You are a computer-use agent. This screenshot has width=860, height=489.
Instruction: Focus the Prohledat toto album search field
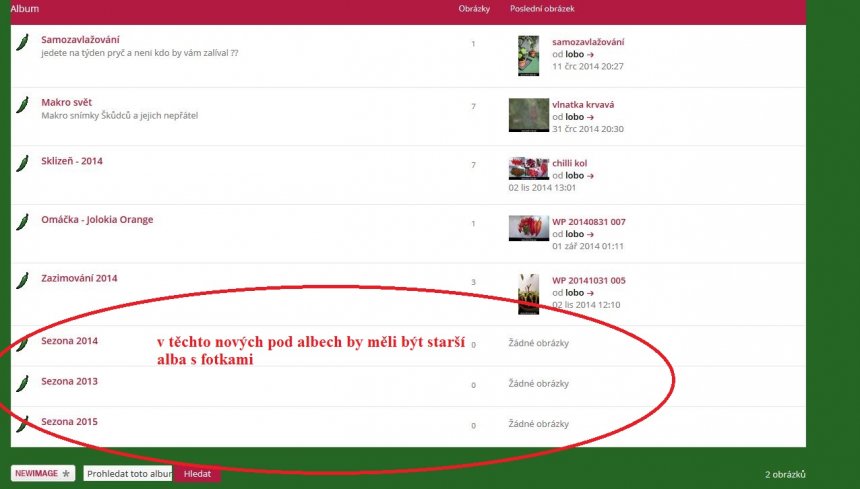pyautogui.click(x=128, y=474)
